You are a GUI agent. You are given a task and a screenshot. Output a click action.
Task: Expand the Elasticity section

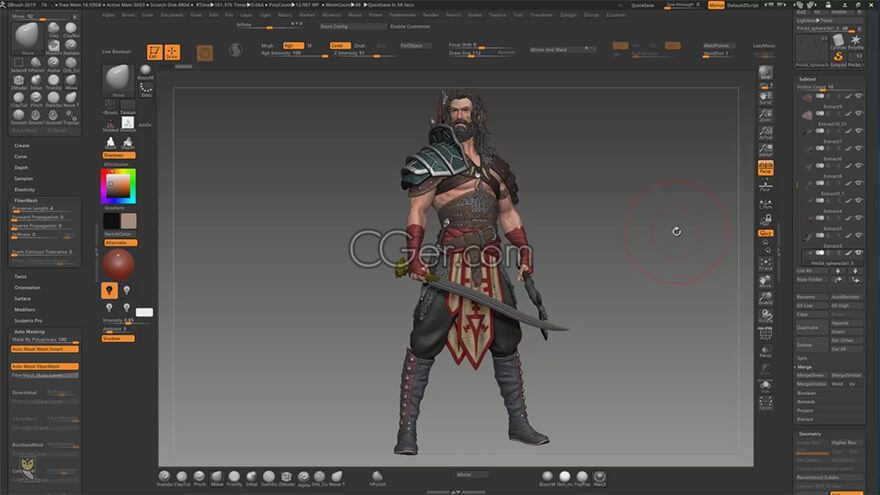tap(25, 190)
